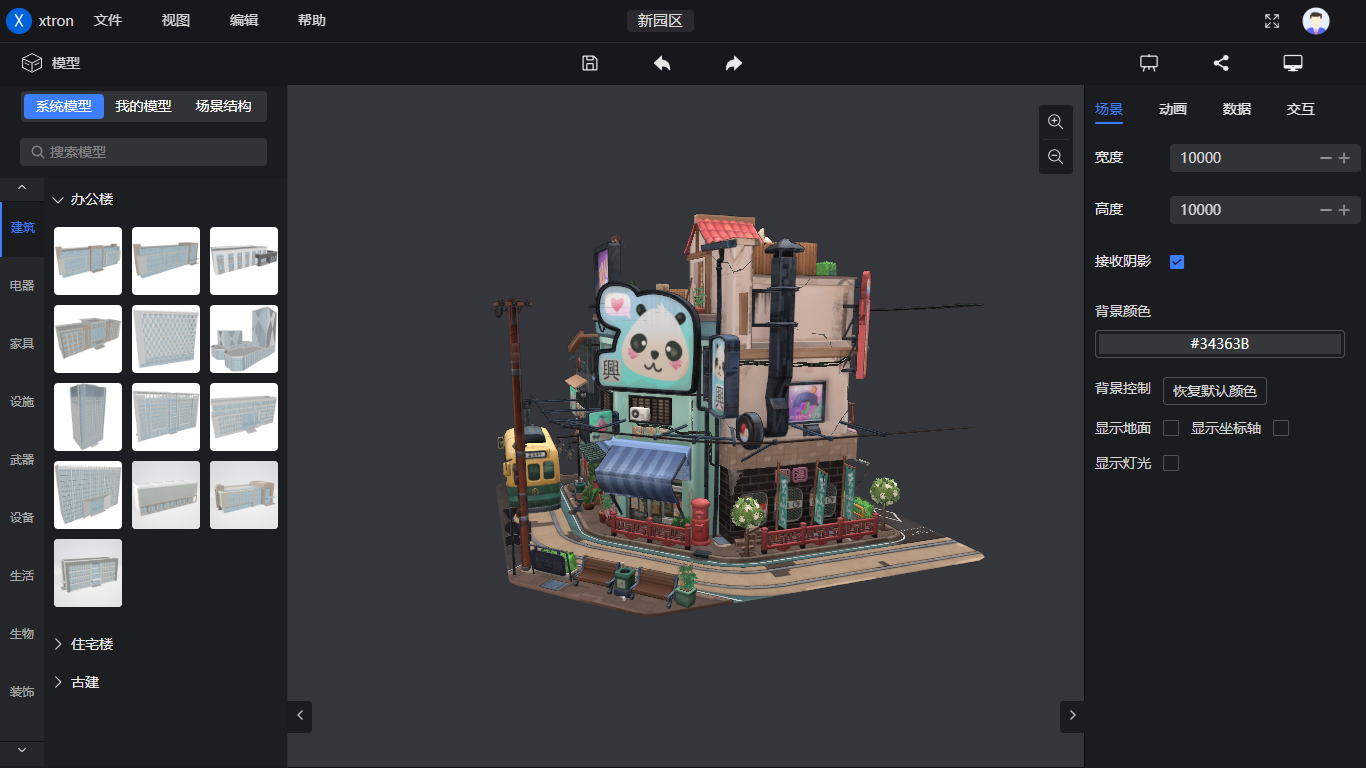Expand the 古建 category
This screenshot has height=768, width=1366.
pos(58,682)
